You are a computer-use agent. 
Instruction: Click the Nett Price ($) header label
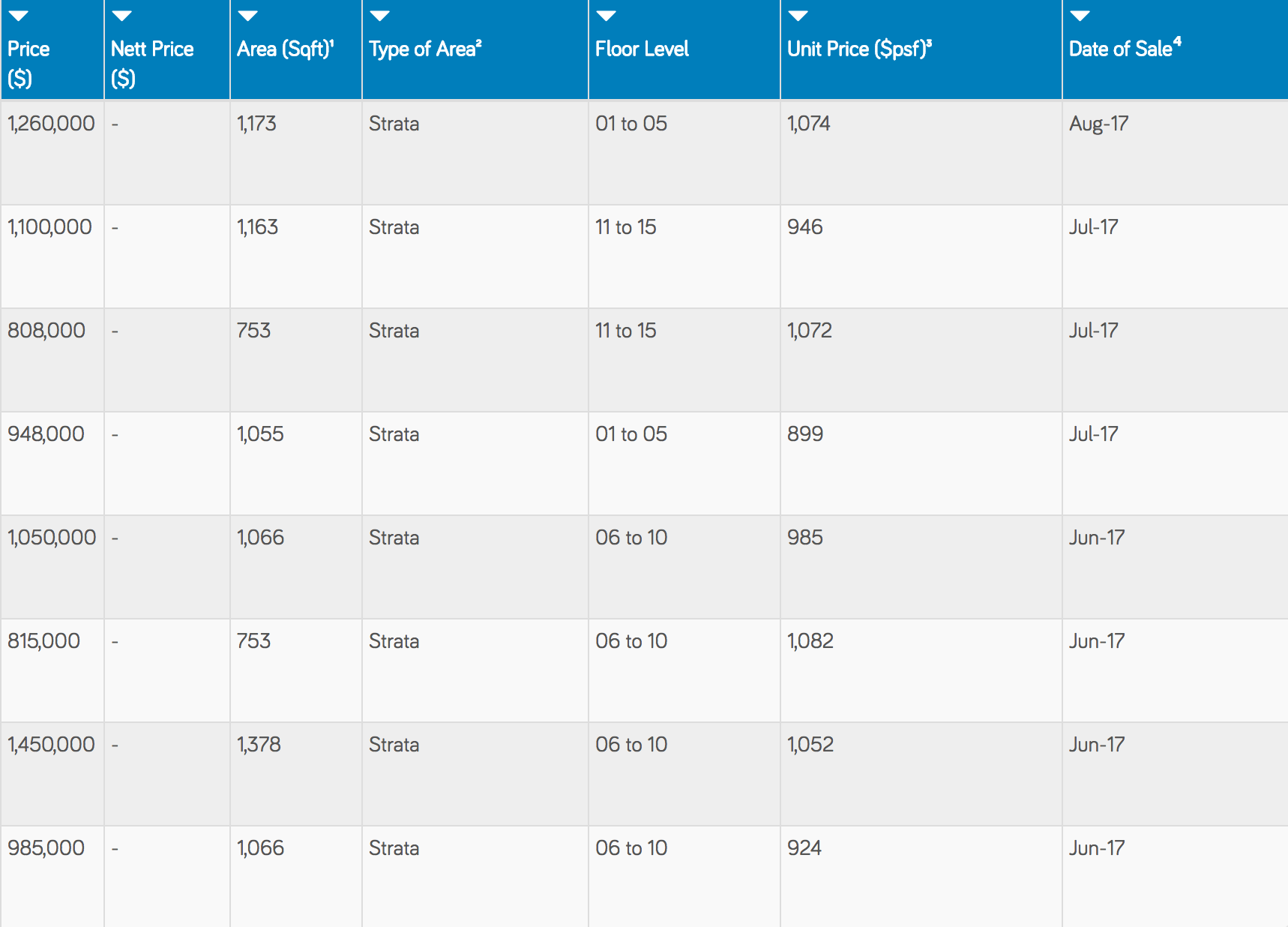click(152, 64)
